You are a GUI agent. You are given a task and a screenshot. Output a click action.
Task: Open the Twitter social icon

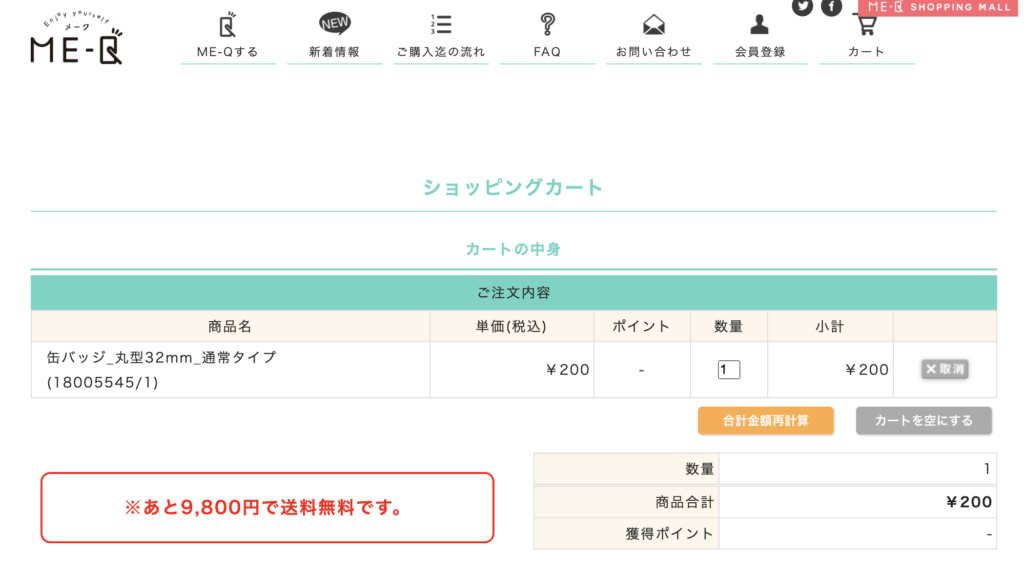click(802, 7)
